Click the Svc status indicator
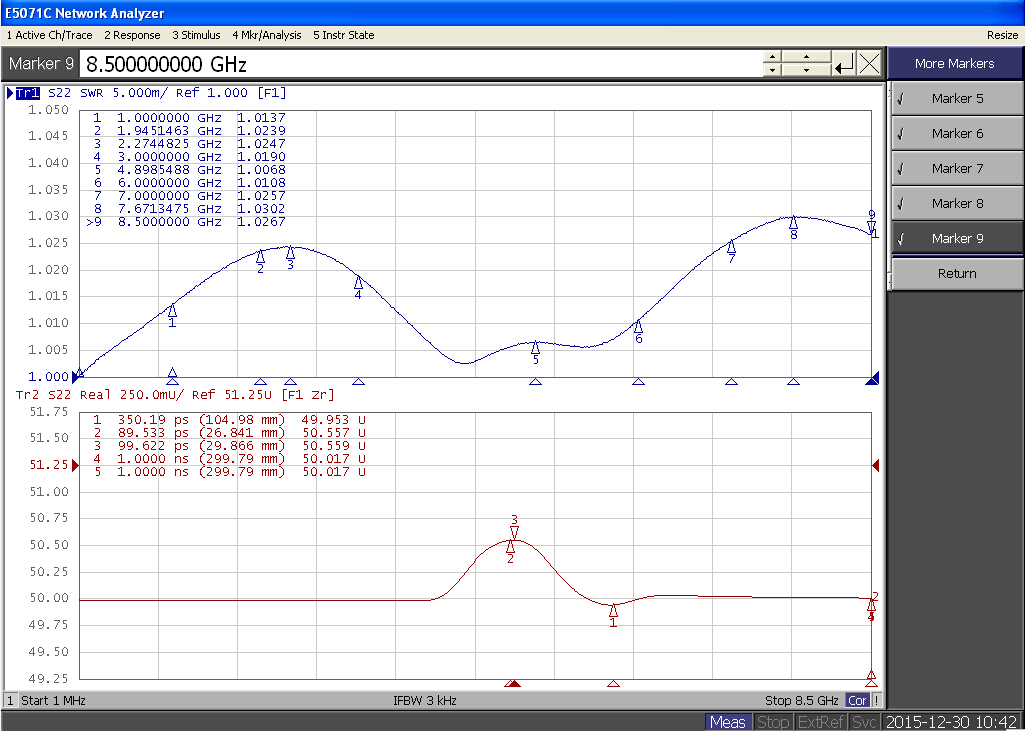This screenshot has width=1025, height=731. pos(864,722)
